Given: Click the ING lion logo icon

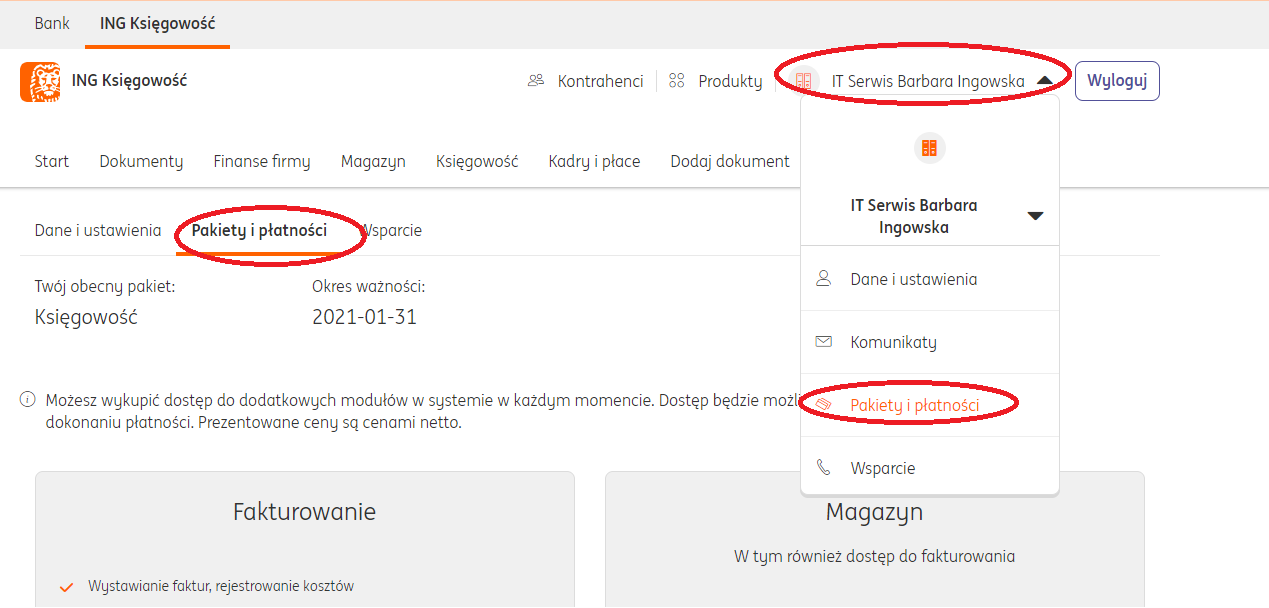Looking at the screenshot, I should point(40,82).
